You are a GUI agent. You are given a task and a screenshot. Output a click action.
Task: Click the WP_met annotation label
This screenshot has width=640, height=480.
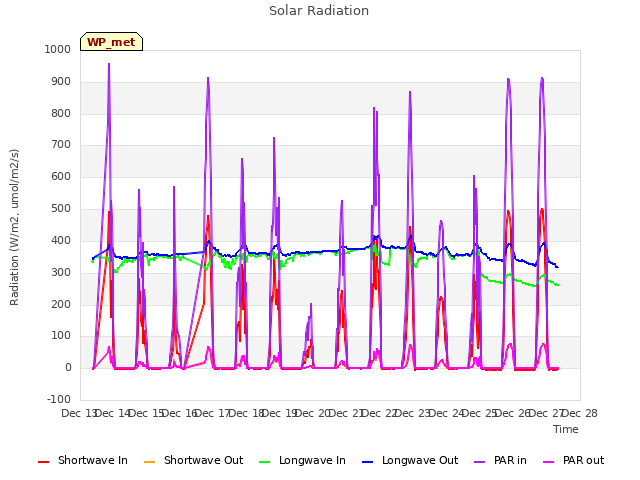pos(111,42)
